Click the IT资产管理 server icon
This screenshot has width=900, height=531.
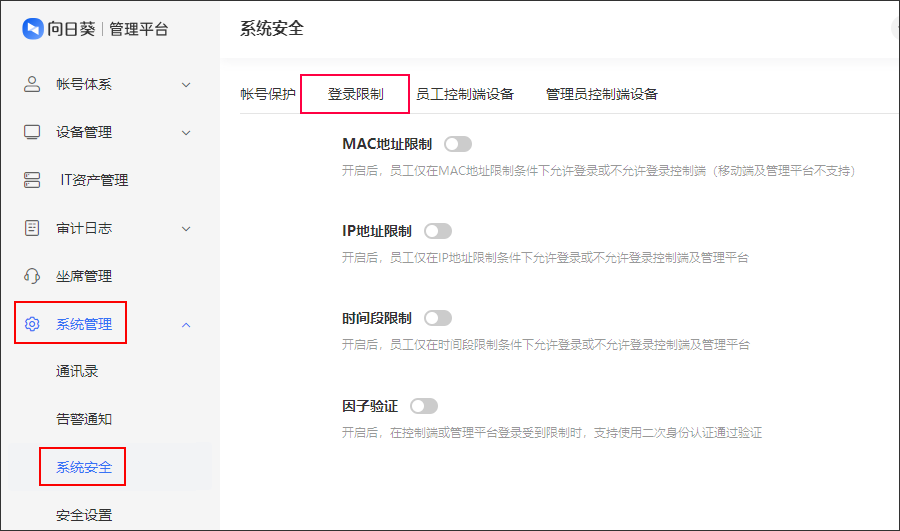click(x=32, y=180)
